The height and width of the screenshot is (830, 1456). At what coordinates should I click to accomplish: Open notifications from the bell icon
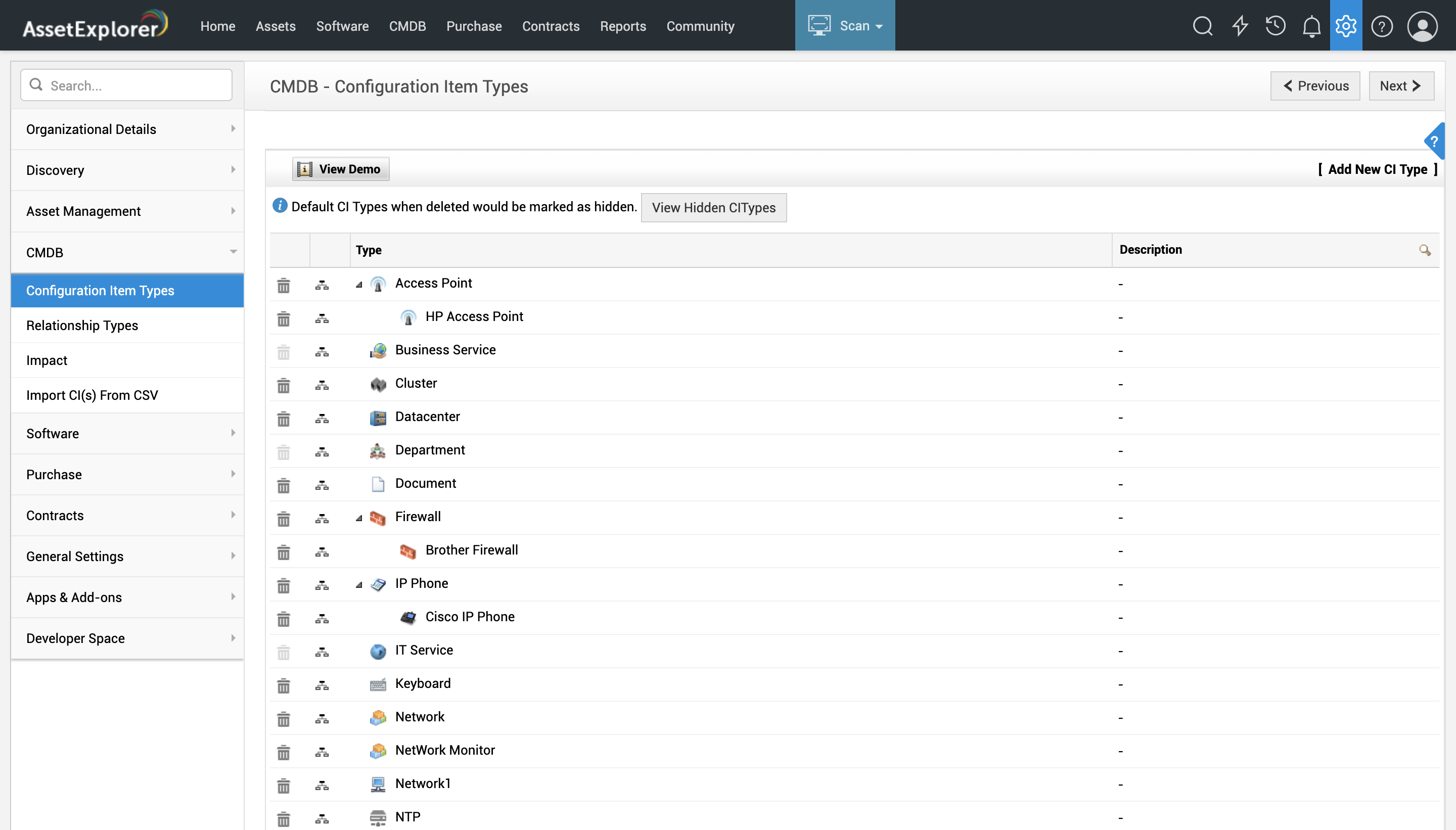click(1310, 26)
